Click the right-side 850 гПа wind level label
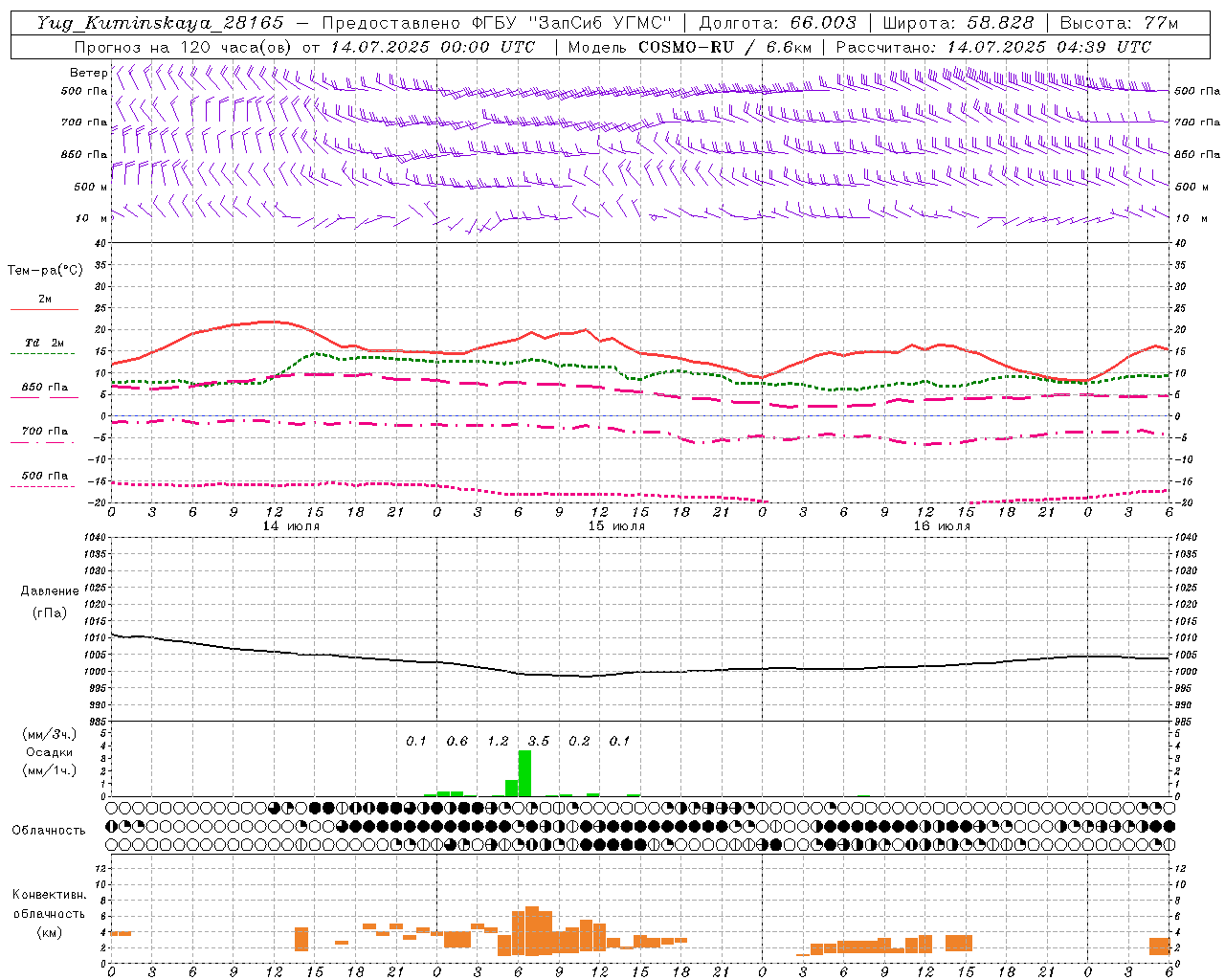This screenshot has height=980, width=1225. (1197, 155)
